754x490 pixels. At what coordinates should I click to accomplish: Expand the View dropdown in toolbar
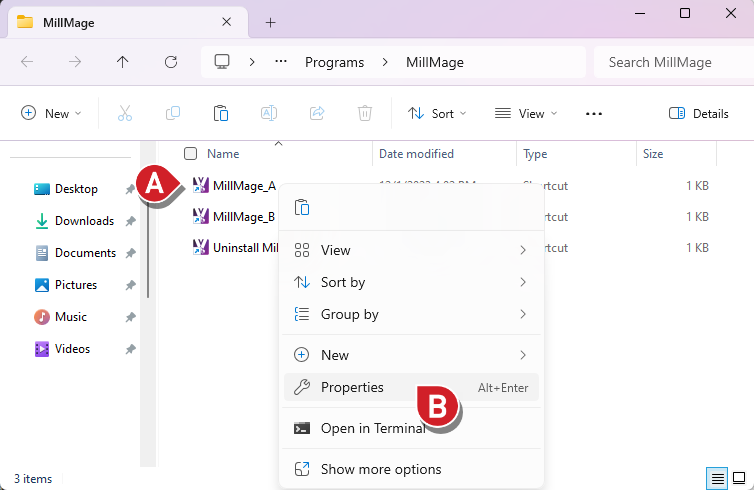[x=526, y=113]
